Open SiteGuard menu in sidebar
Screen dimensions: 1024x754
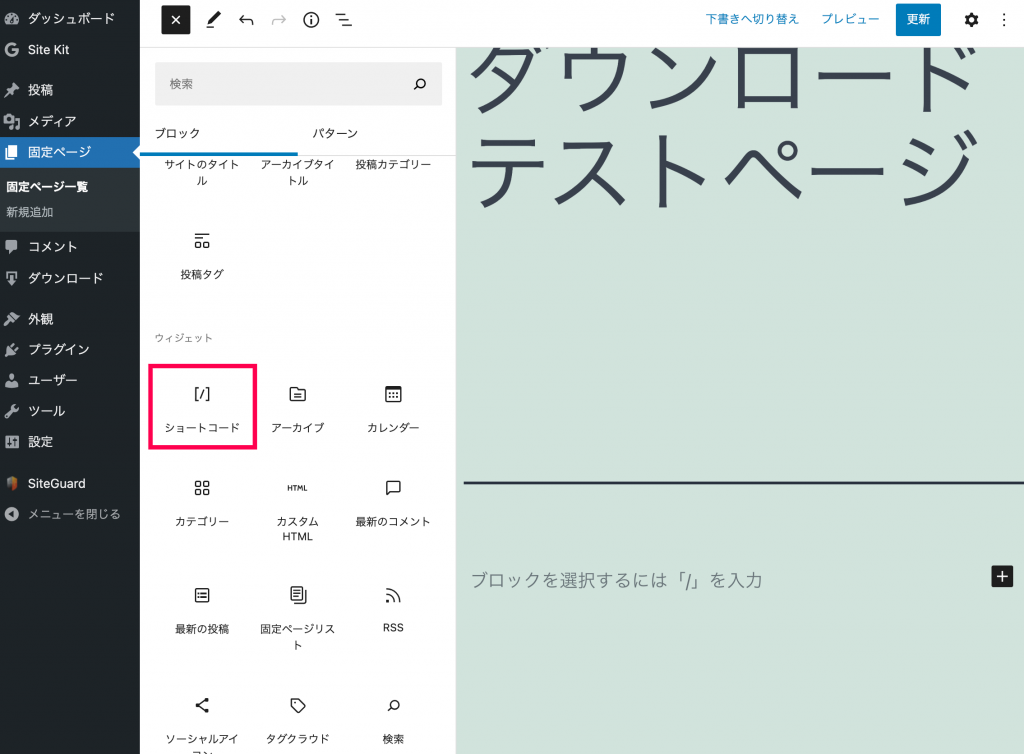(70, 483)
